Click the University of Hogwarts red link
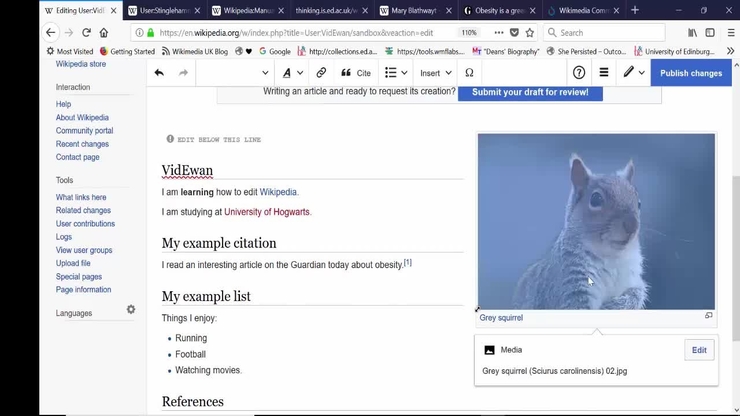This screenshot has height=416, width=740. pyautogui.click(x=267, y=212)
